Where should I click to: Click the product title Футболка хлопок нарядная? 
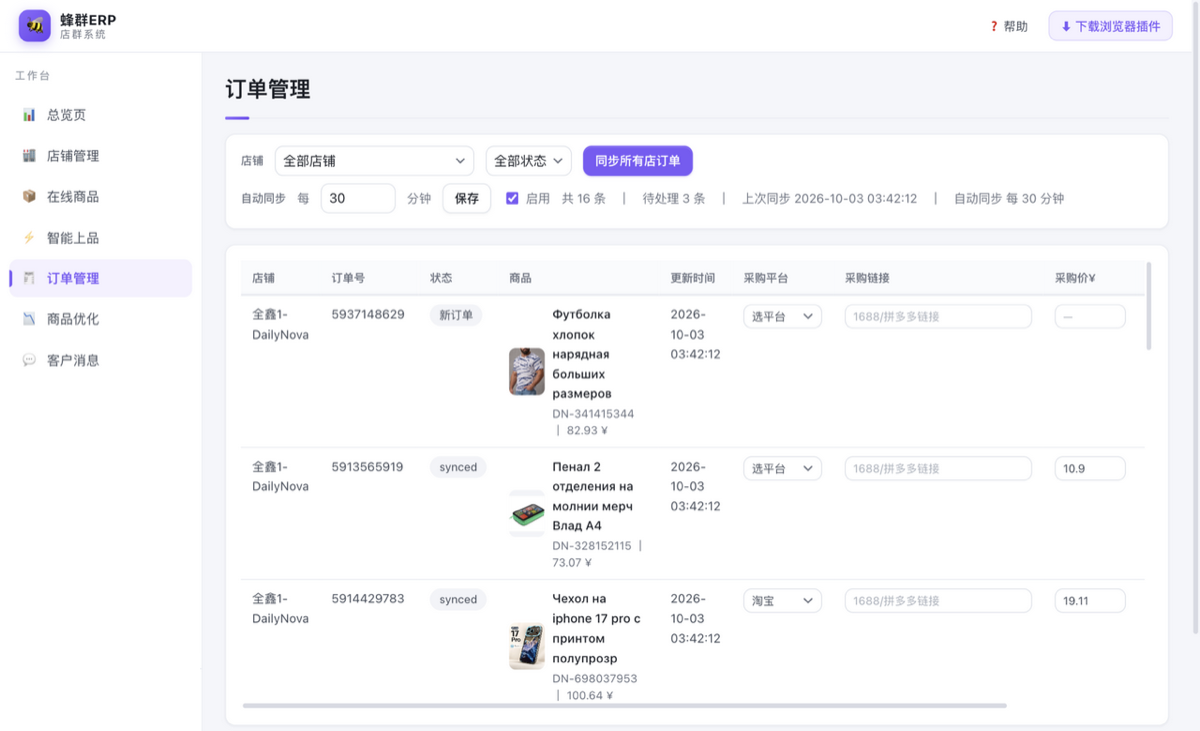point(582,354)
